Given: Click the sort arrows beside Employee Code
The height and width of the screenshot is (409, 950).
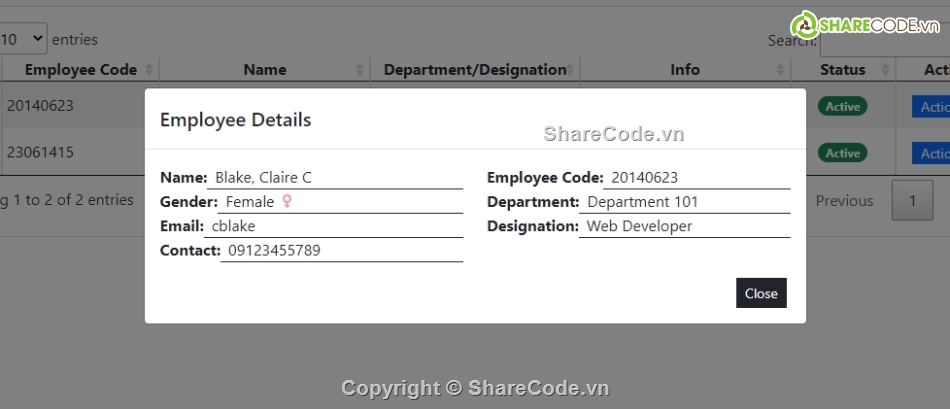Looking at the screenshot, I should [149, 70].
